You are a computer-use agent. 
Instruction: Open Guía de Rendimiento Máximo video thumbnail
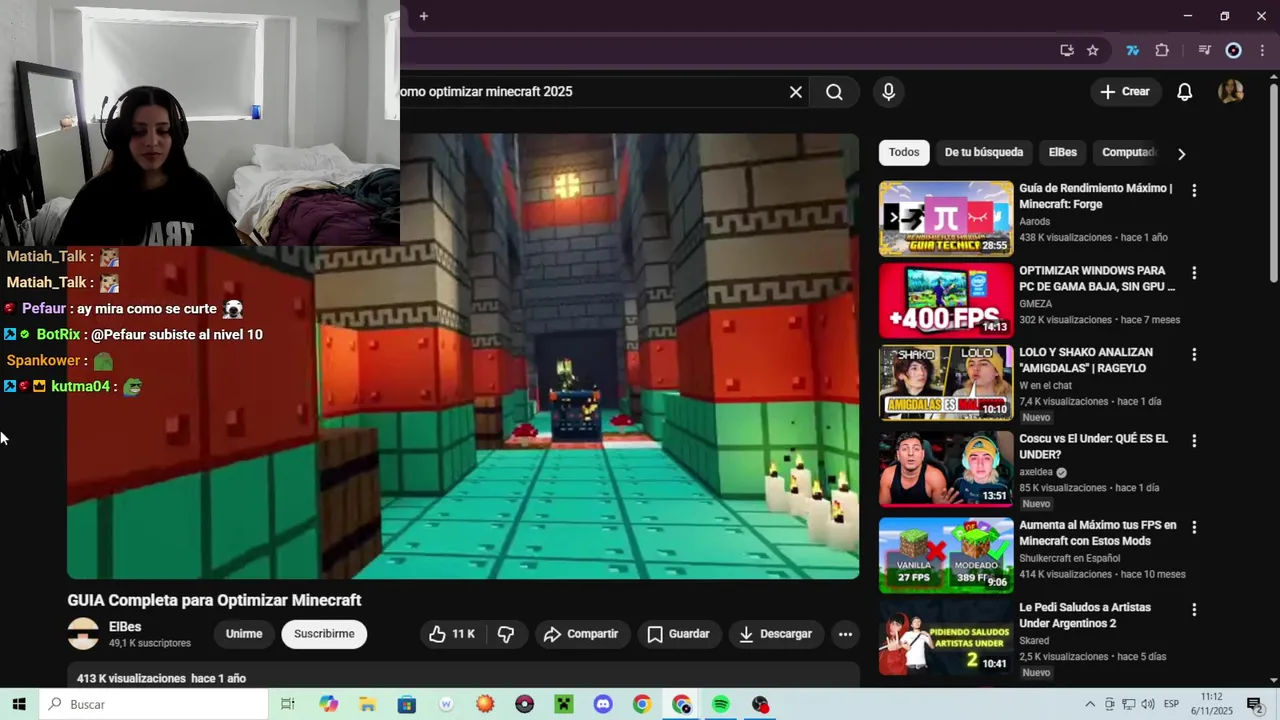coord(946,218)
